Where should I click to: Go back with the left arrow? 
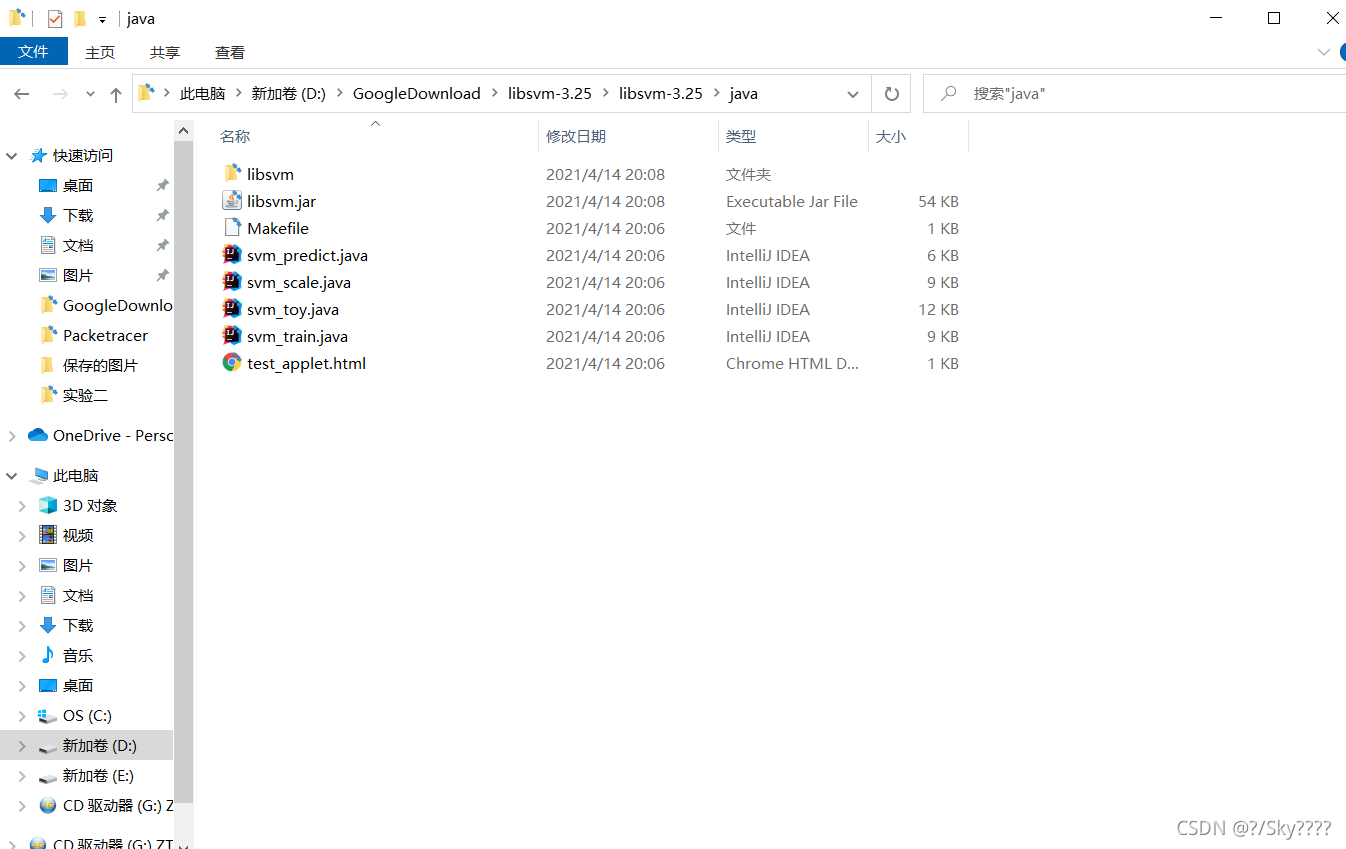[22, 94]
